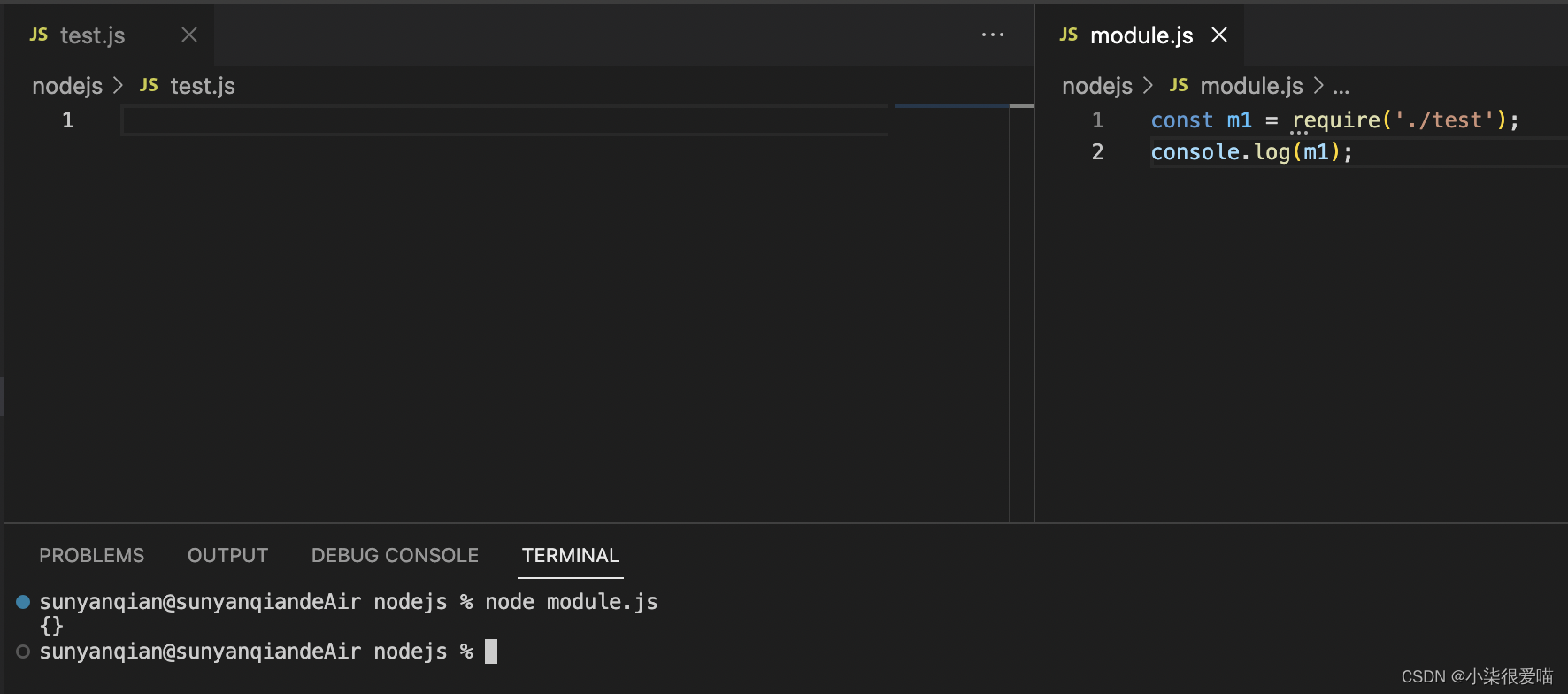Switch to the OUTPUT panel tab
Image resolution: width=1568 pixels, height=694 pixels.
[x=227, y=555]
